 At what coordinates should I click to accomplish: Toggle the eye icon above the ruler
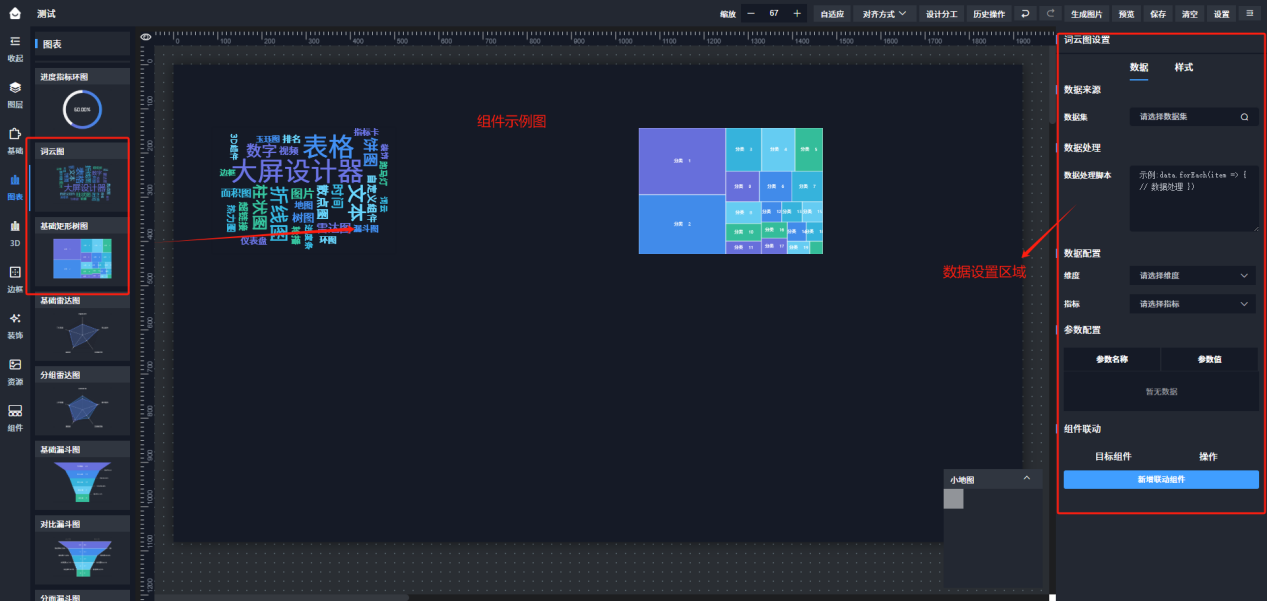(x=146, y=37)
